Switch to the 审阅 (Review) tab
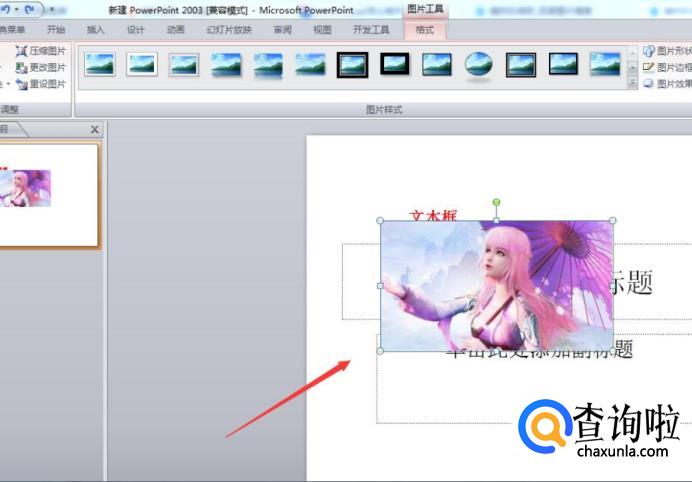Image resolution: width=692 pixels, height=482 pixels. pos(282,30)
